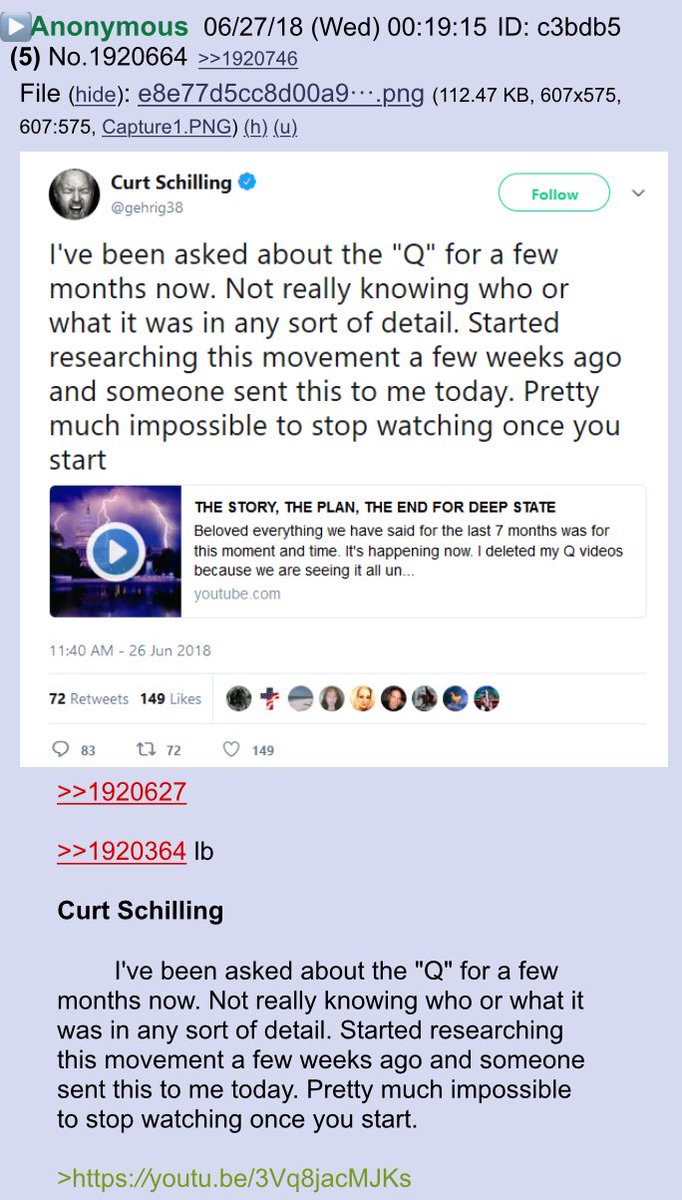This screenshot has width=682, height=1200.
Task: Follow Curt Schilling with the Follow button
Action: pos(554,195)
